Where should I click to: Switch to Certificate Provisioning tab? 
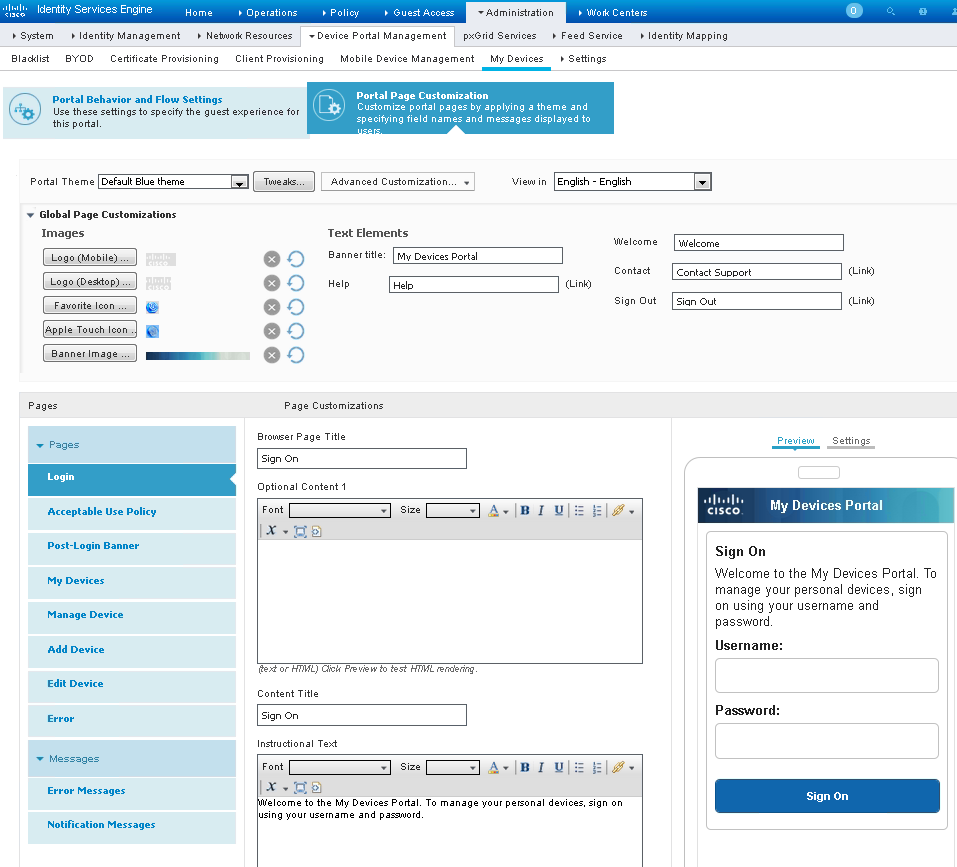click(x=164, y=59)
